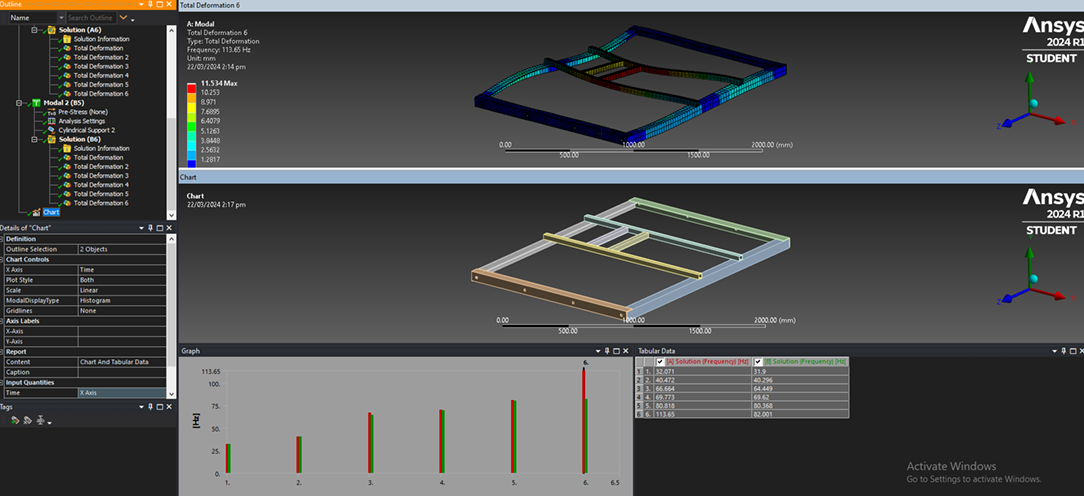Collapse the Solution (B6) tree node
Screen dimensions: 1084x496
click(33, 139)
